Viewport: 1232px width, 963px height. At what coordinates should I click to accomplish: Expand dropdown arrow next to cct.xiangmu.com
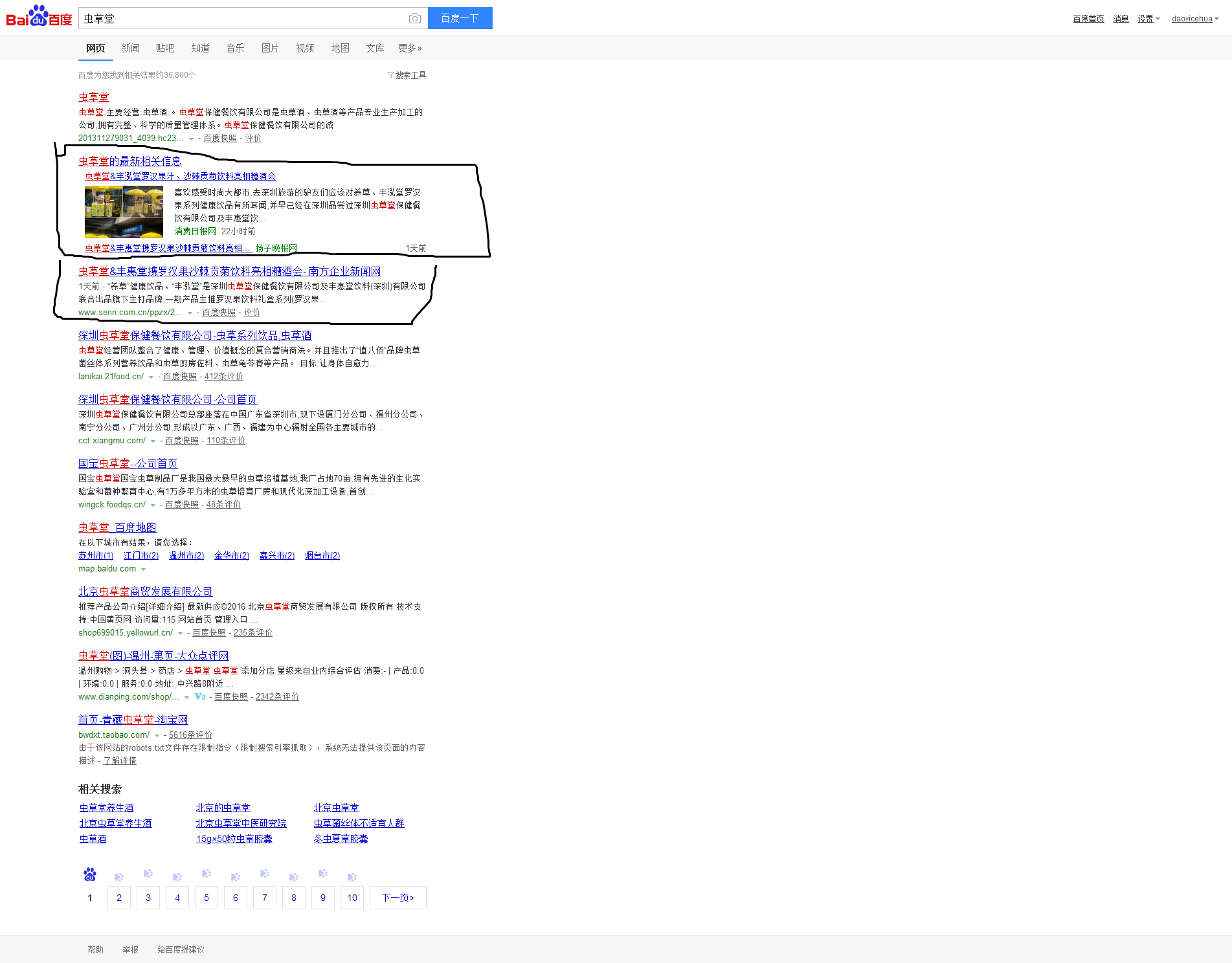click(153, 441)
